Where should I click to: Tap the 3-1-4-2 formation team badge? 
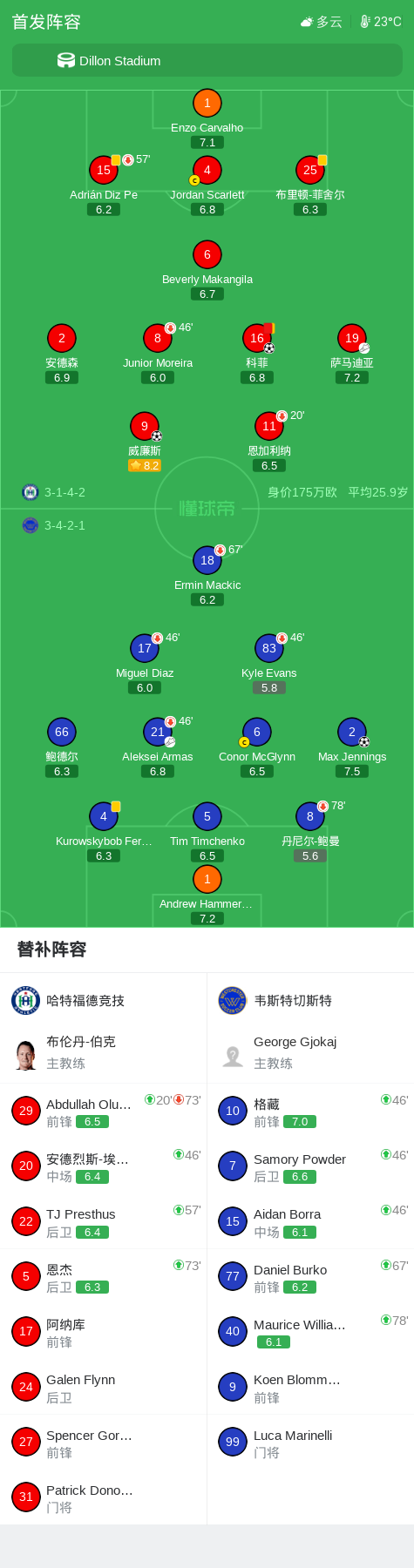click(x=31, y=492)
